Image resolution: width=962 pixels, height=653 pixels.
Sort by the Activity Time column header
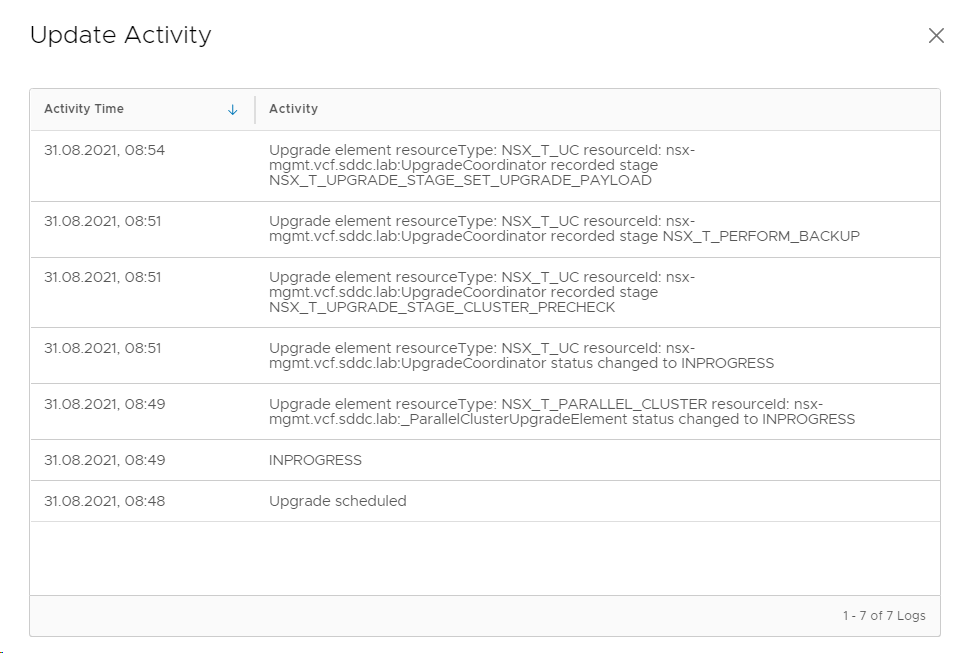pos(84,109)
